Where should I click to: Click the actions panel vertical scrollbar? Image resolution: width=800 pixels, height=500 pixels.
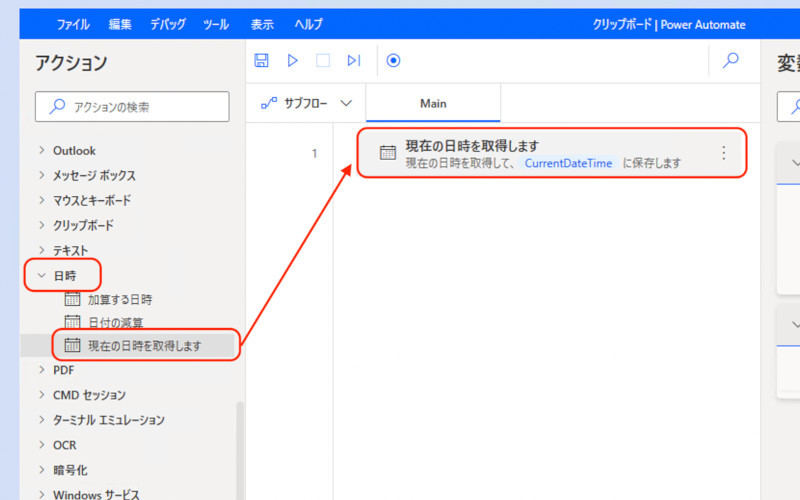240,451
